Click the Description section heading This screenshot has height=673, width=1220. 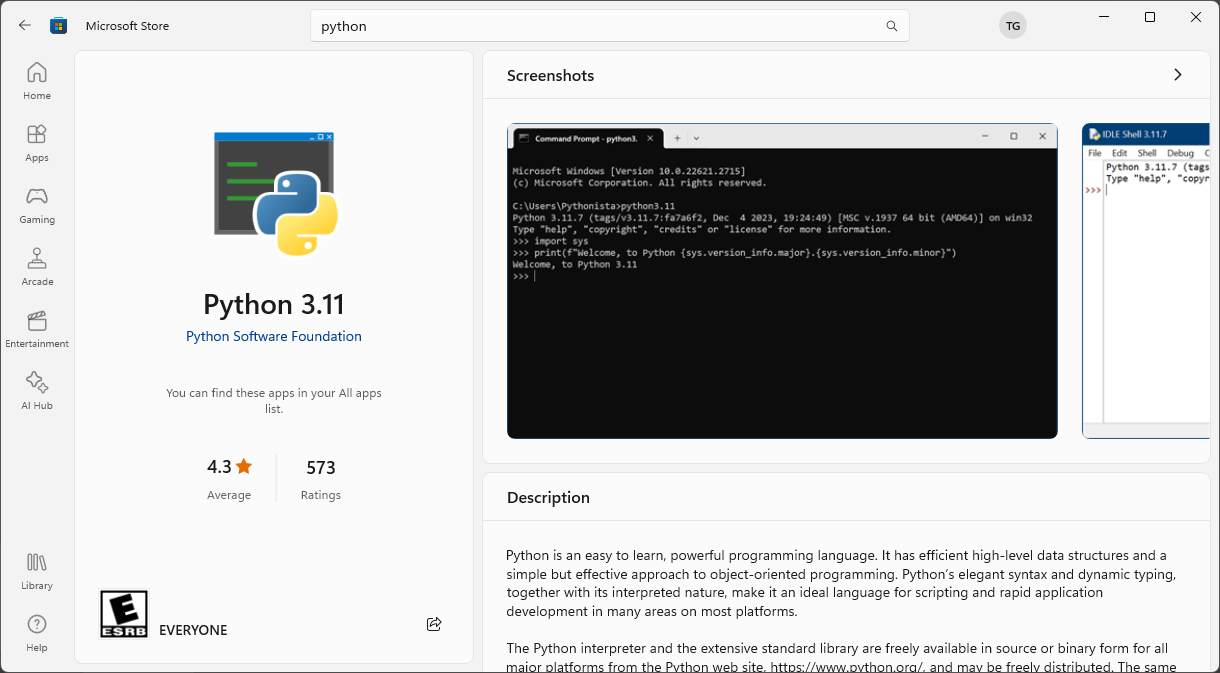[548, 497]
